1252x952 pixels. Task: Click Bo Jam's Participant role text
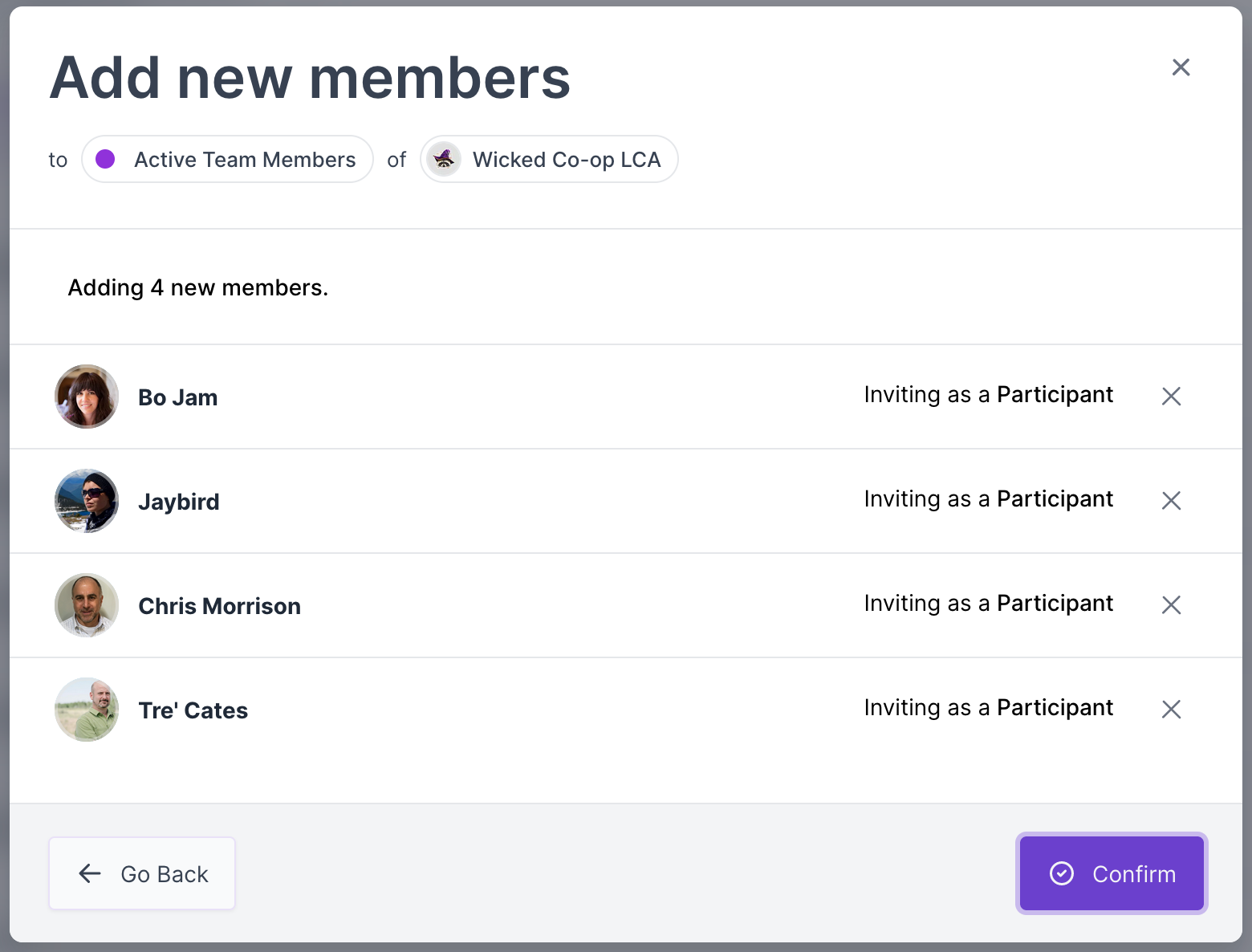(1055, 395)
